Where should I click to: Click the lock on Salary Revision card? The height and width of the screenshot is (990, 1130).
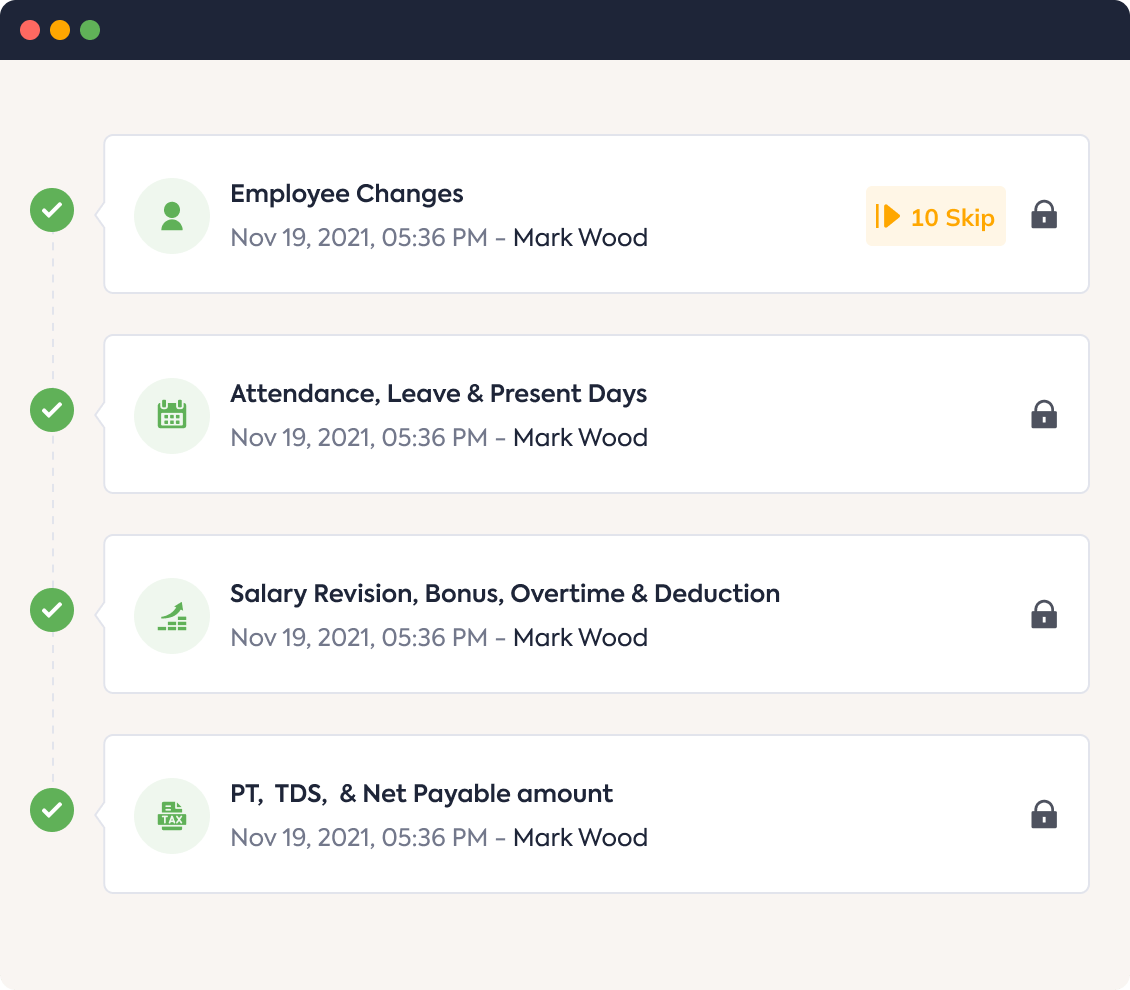[x=1043, y=614]
